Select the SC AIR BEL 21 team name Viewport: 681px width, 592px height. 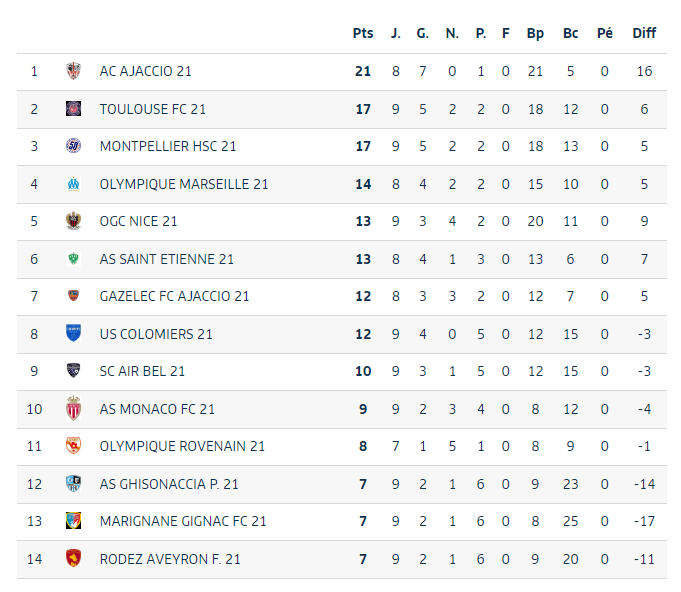click(142, 371)
